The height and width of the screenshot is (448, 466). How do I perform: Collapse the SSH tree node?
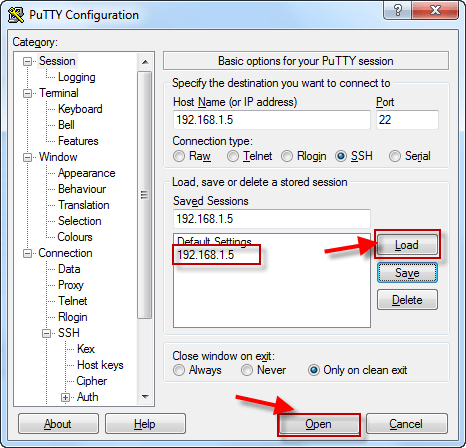coord(46,333)
